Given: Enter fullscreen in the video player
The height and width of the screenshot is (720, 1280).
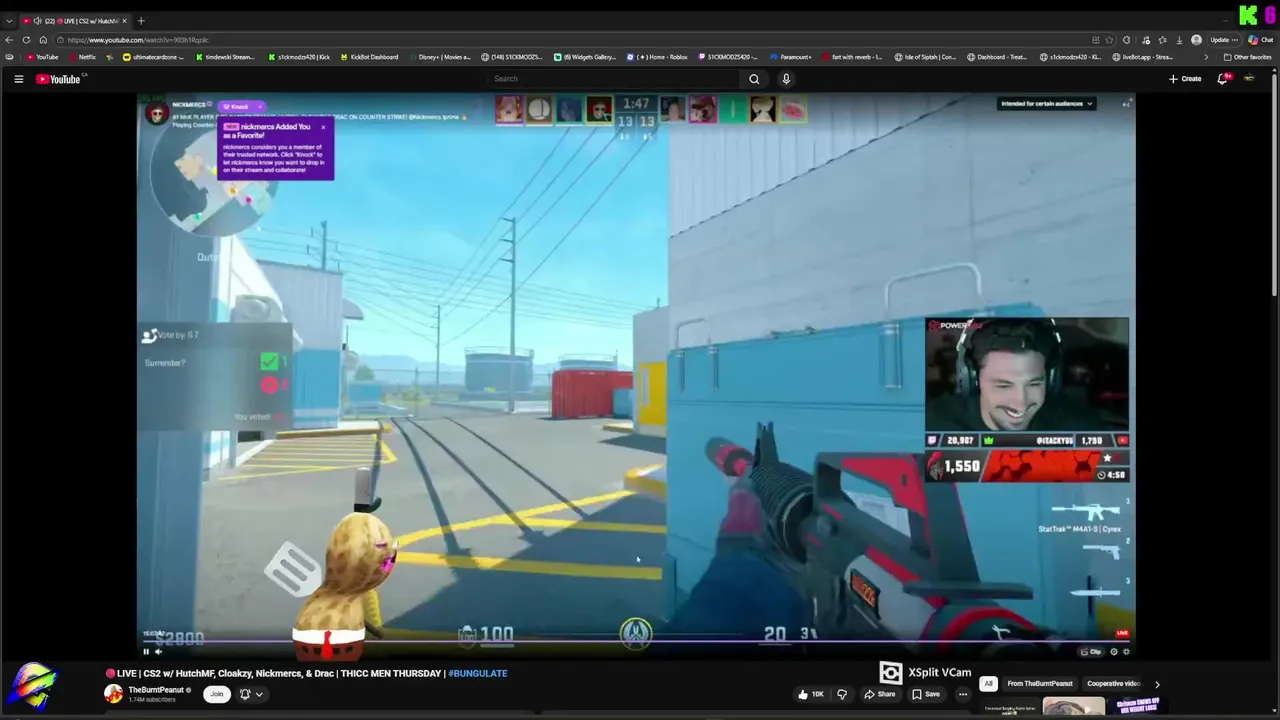Looking at the screenshot, I should 1126,652.
